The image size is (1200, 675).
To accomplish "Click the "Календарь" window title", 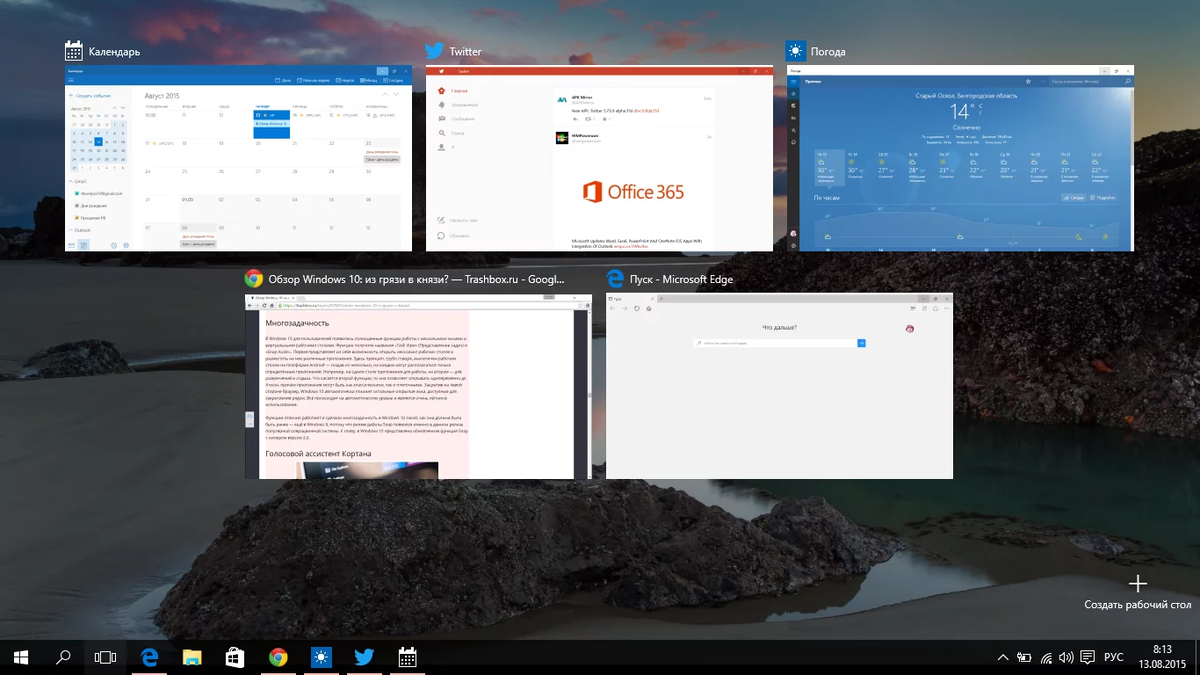I will 114,52.
